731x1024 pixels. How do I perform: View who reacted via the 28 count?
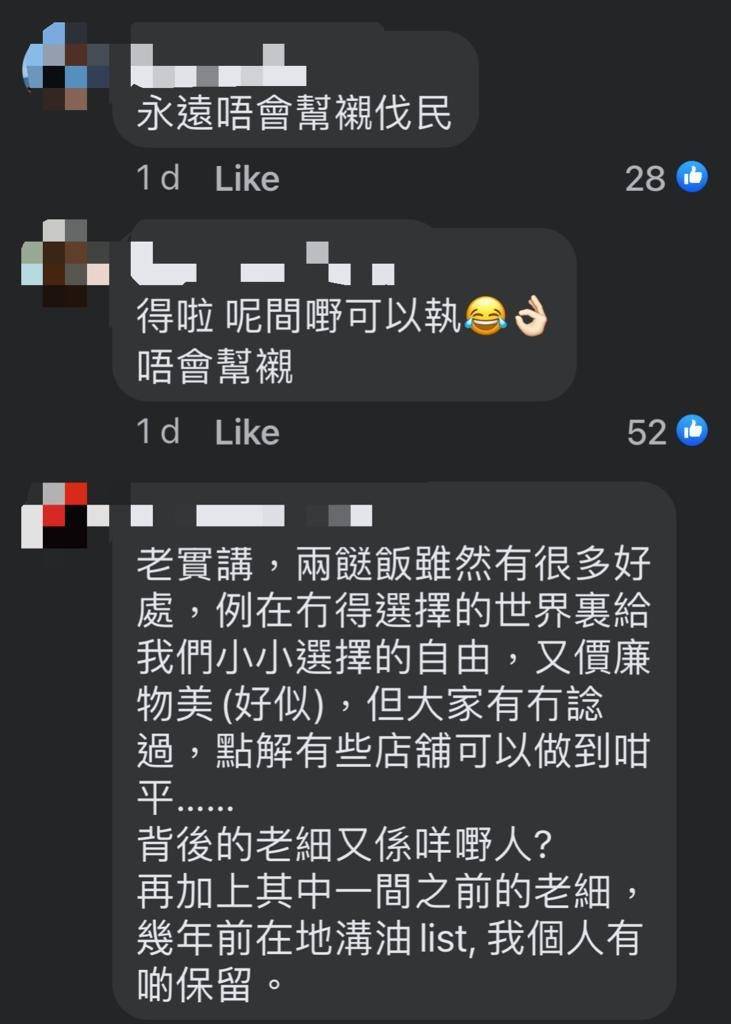[x=645, y=178]
